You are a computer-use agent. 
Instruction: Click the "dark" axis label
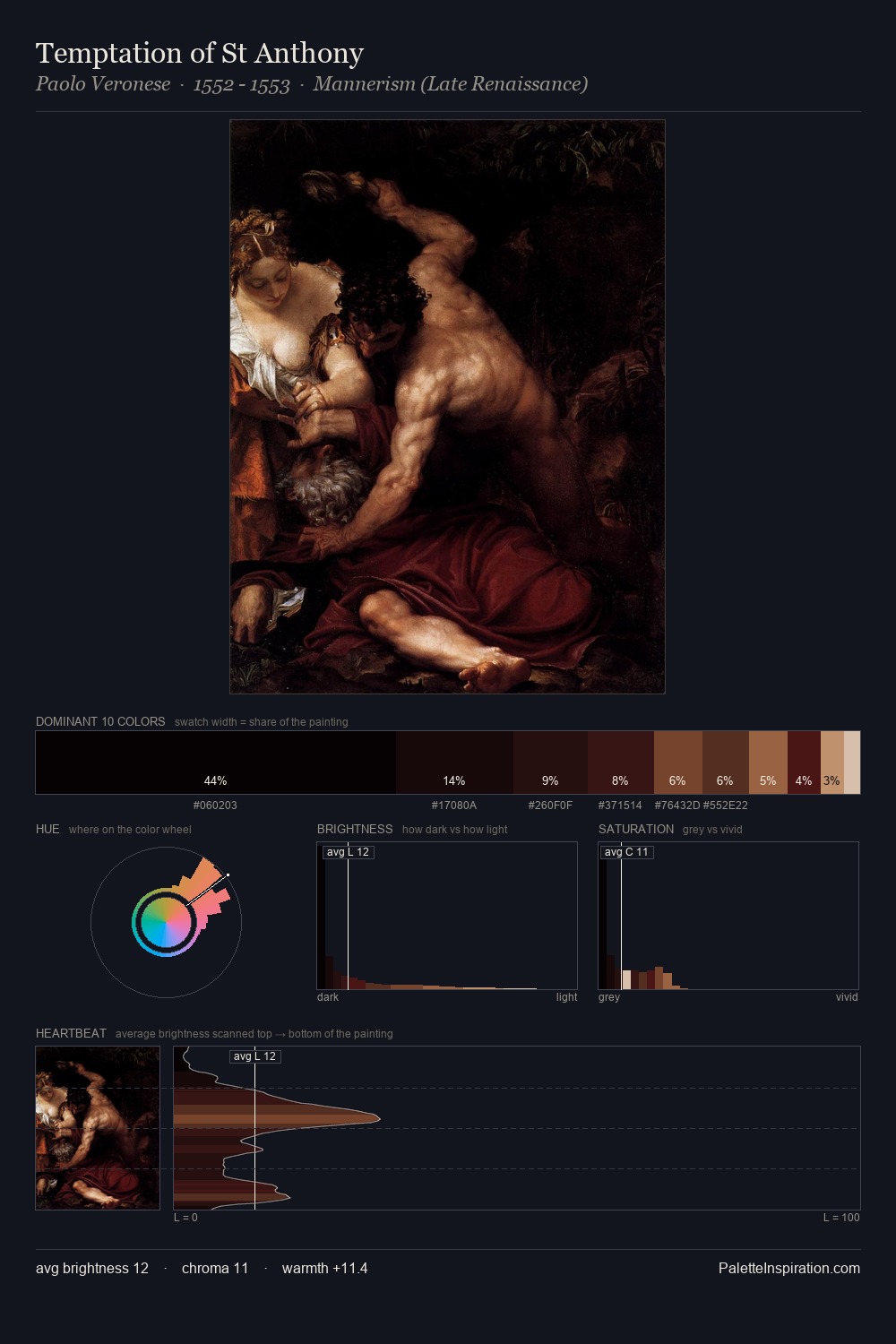[328, 997]
